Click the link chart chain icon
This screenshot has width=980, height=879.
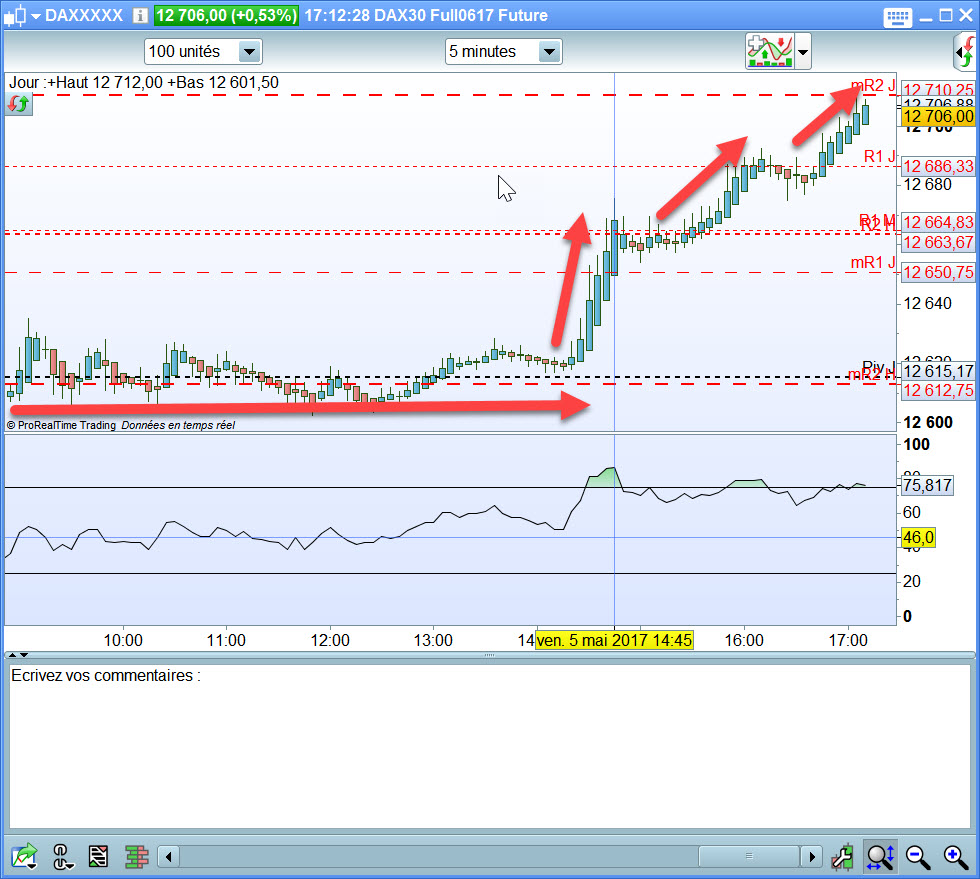pos(62,856)
